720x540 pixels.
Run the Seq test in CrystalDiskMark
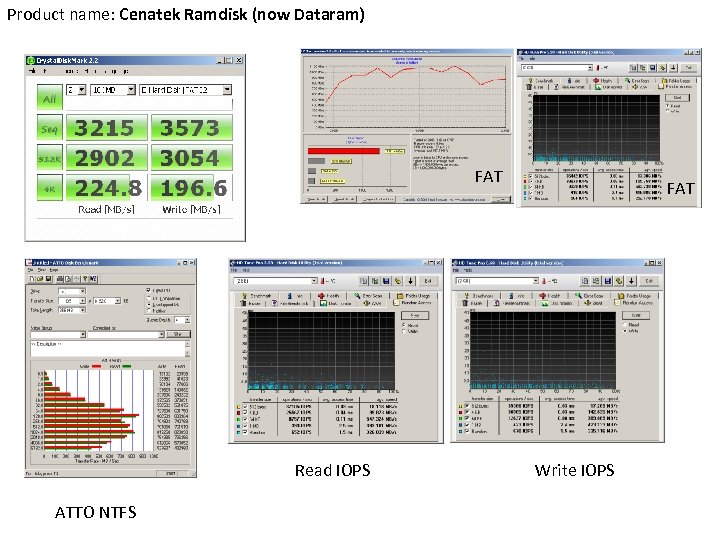point(50,128)
